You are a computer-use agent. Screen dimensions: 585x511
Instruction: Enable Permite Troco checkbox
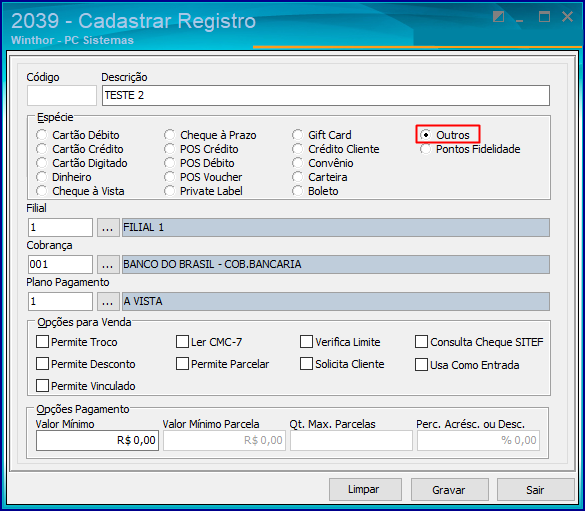(42, 342)
